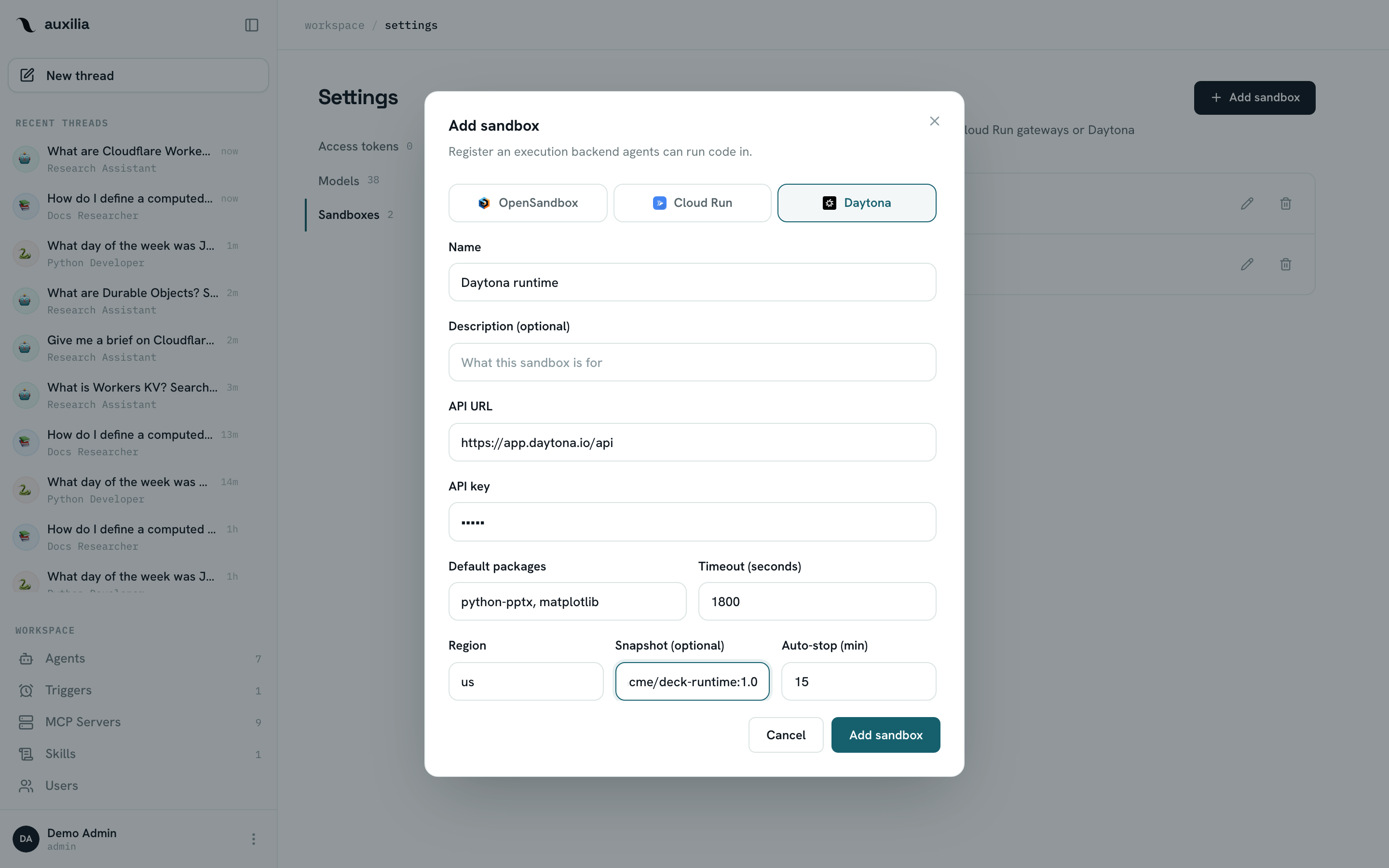This screenshot has width=1389, height=868.
Task: Open the 13m 'How do I define a computed...' thread
Action: pyautogui.click(x=138, y=443)
